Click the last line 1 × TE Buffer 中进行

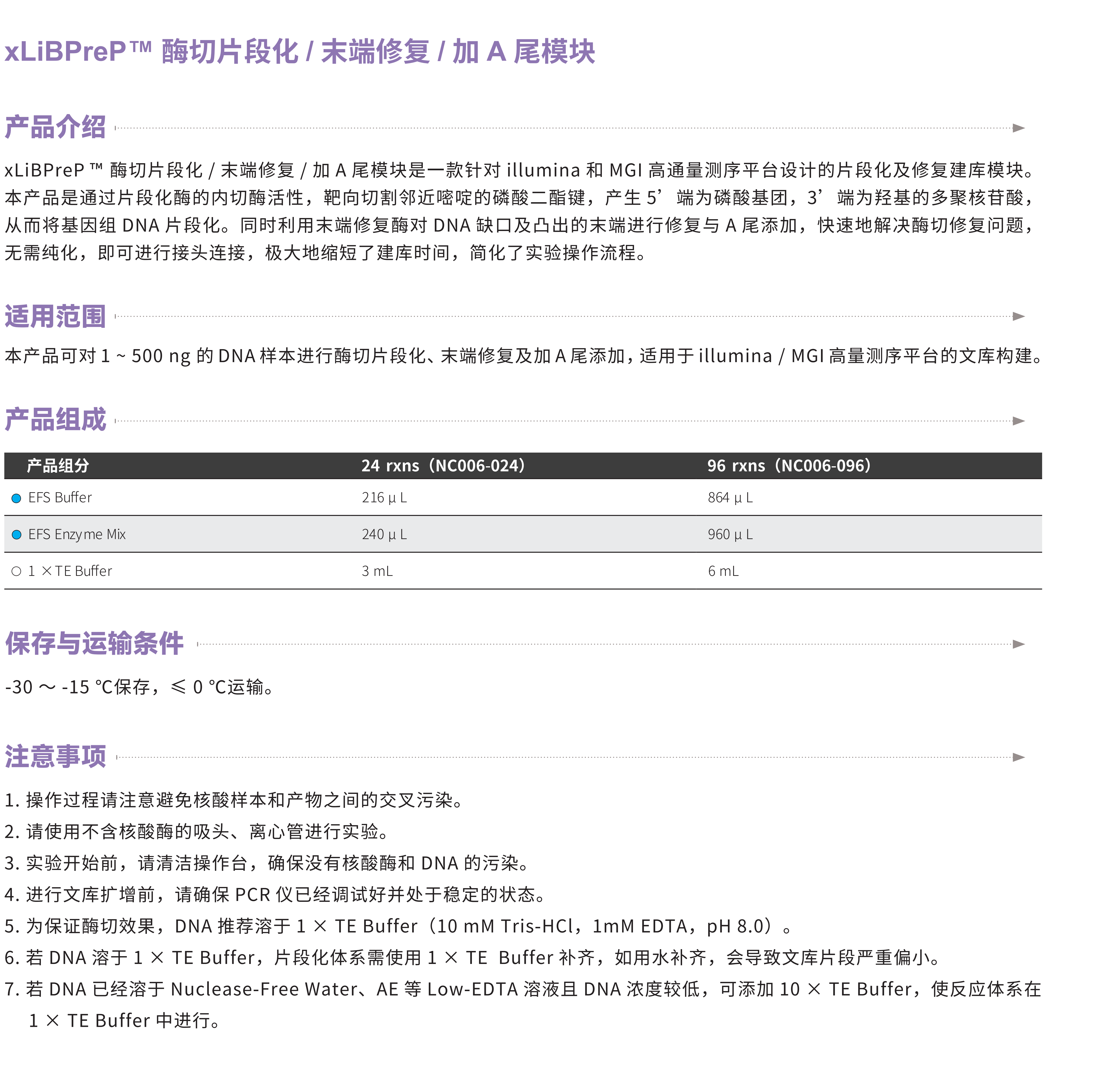pyautogui.click(x=124, y=1021)
